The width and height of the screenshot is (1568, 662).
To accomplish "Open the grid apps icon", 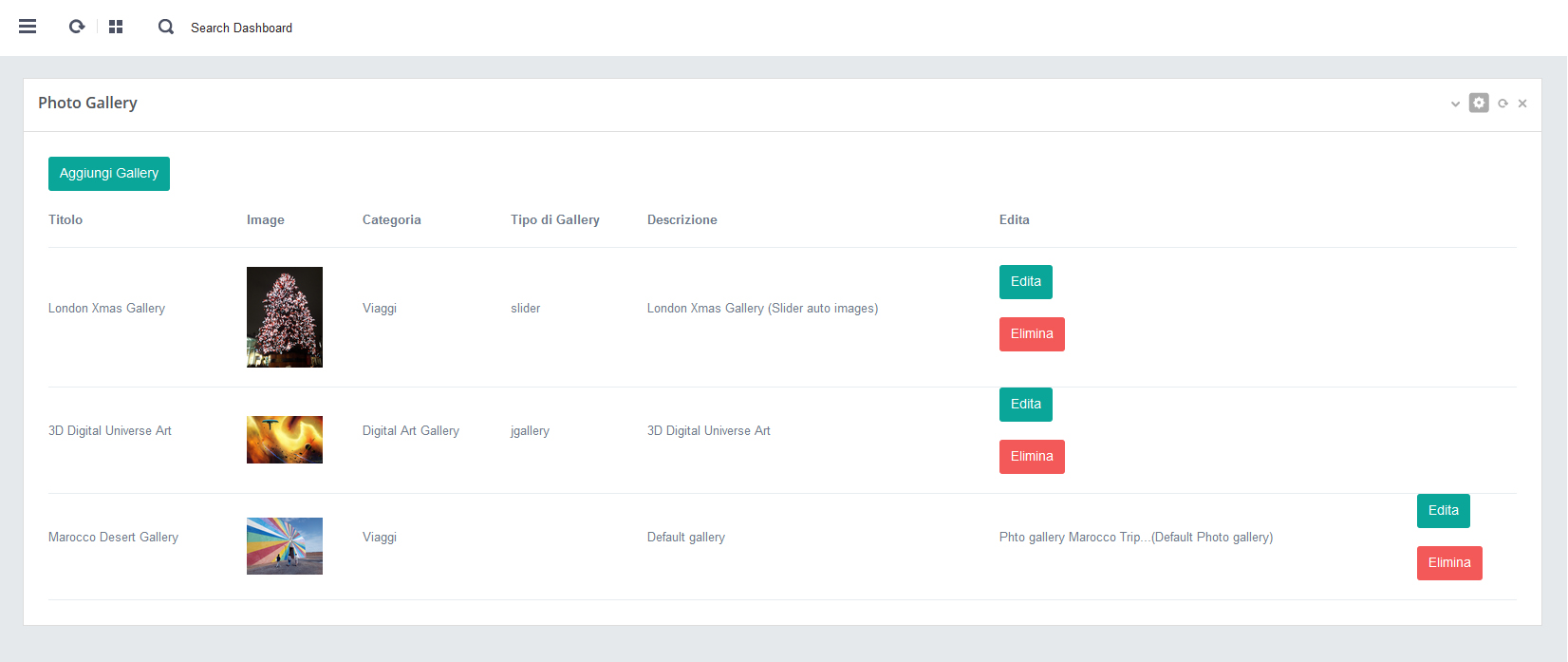I will tap(116, 27).
